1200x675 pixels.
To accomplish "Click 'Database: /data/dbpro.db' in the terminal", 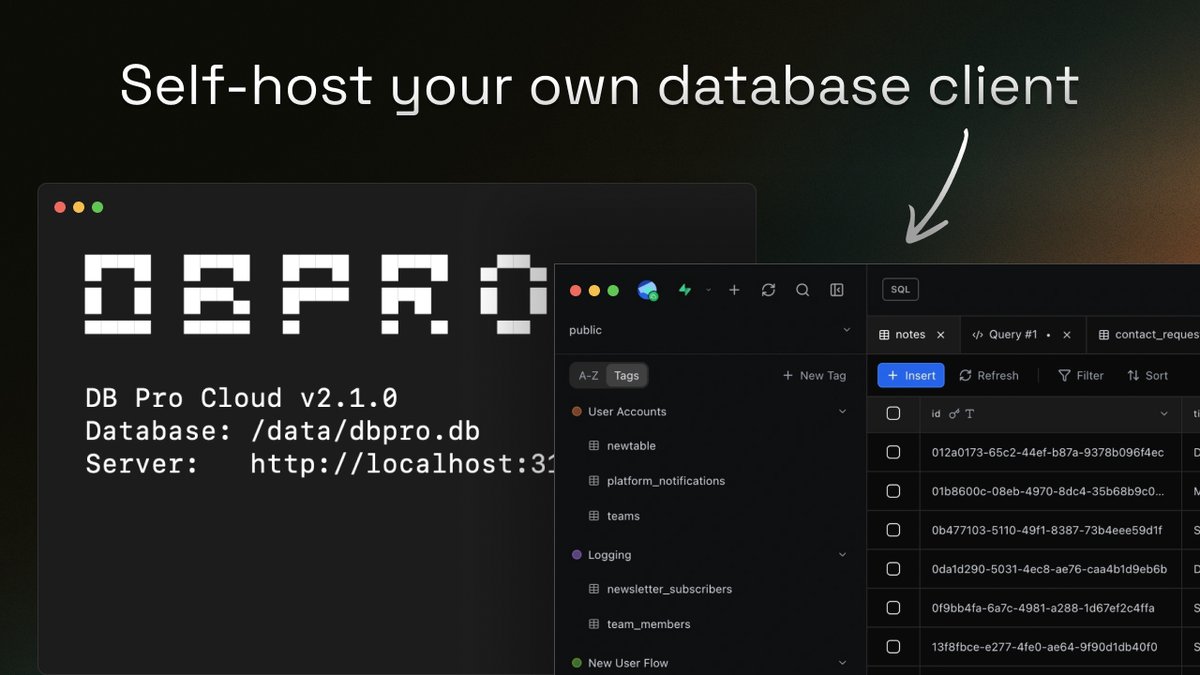I will 283,431.
